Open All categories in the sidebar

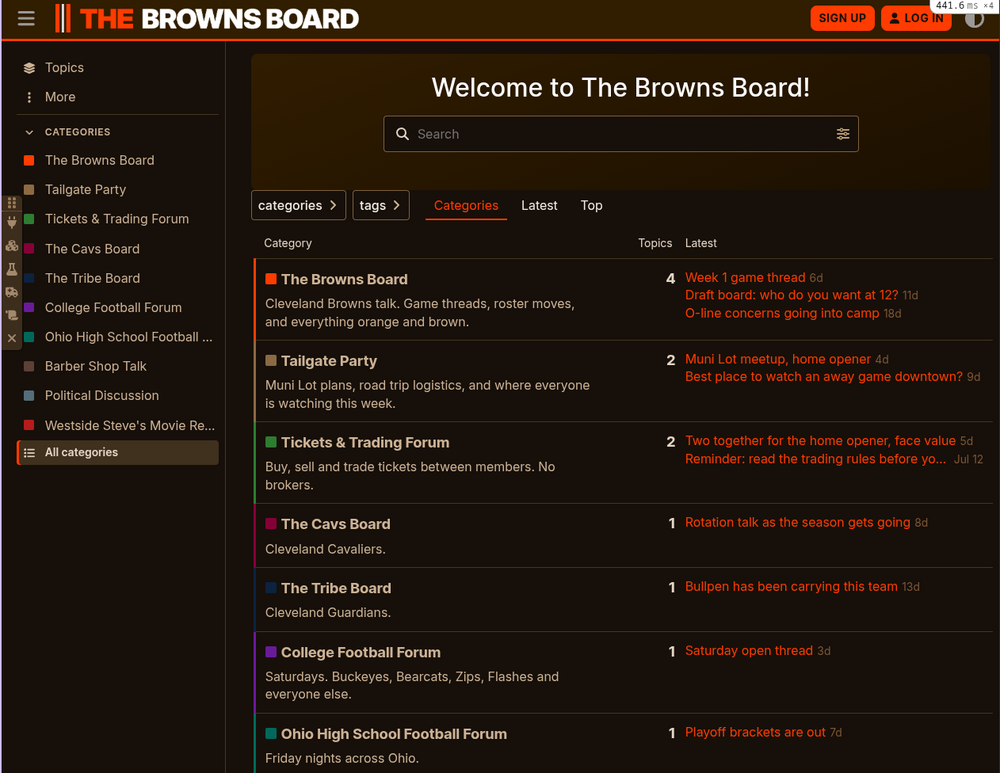tap(118, 452)
